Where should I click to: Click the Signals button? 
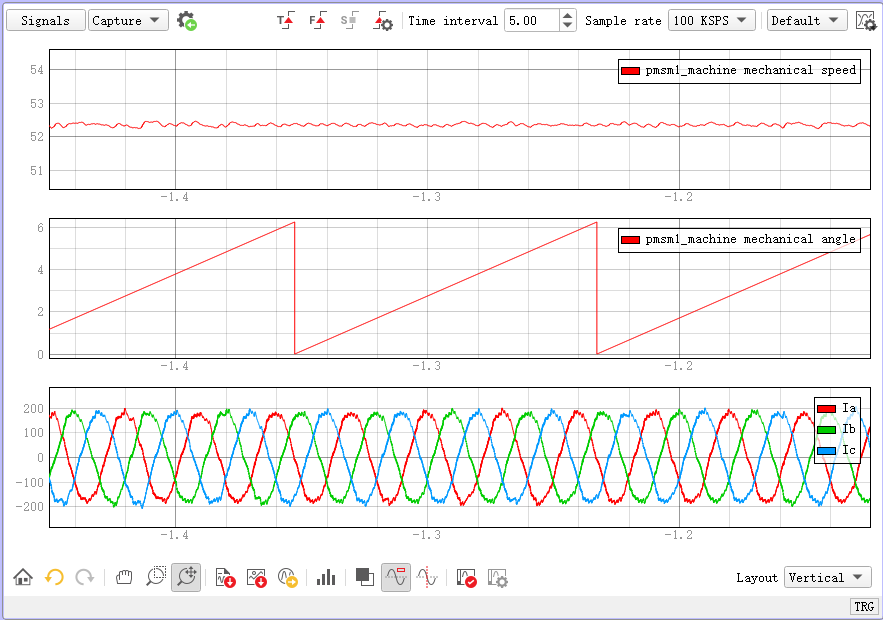click(x=45, y=21)
